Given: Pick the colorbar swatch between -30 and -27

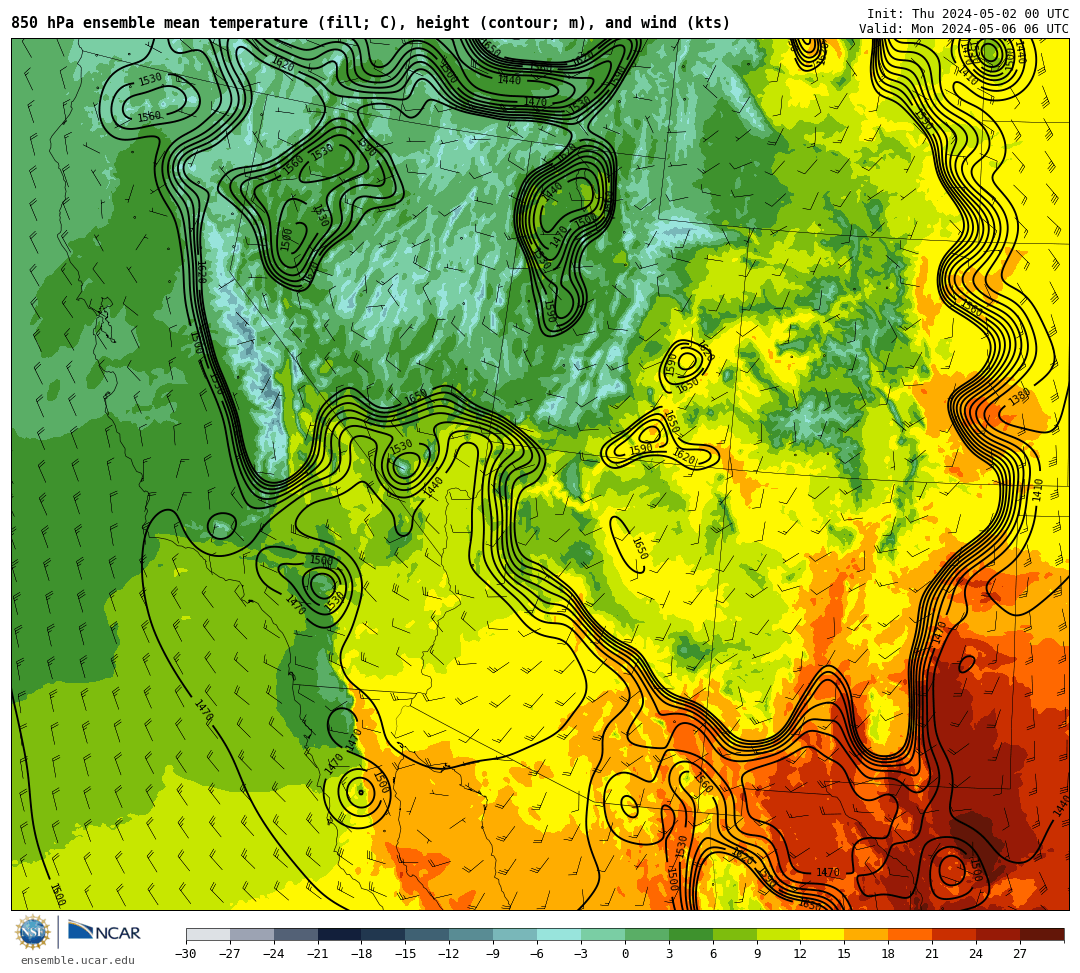Looking at the screenshot, I should coord(208,934).
